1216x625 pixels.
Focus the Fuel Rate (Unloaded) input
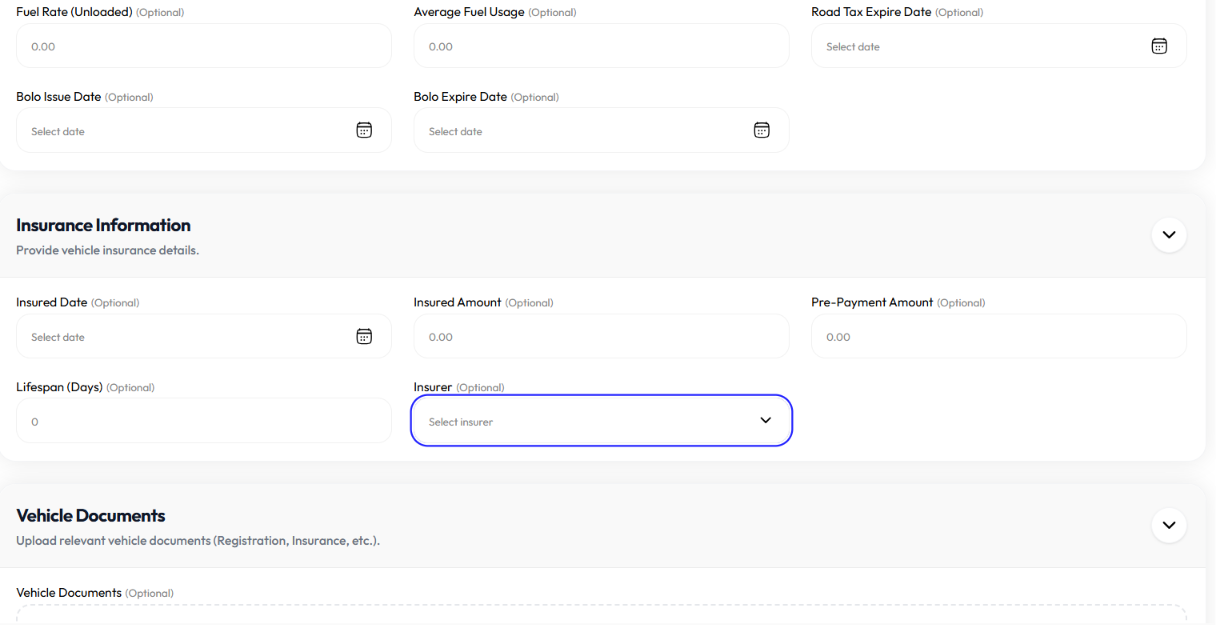204,46
